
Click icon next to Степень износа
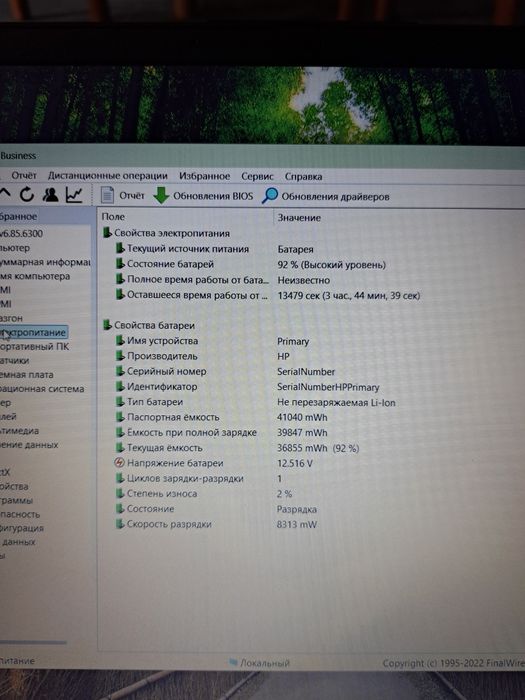(120, 493)
